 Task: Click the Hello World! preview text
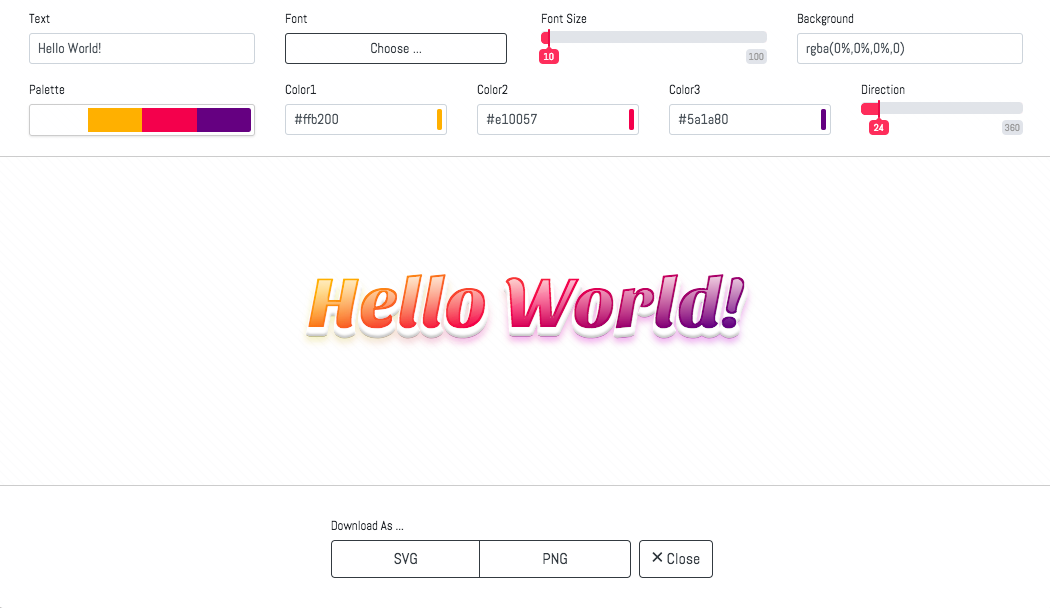(525, 305)
